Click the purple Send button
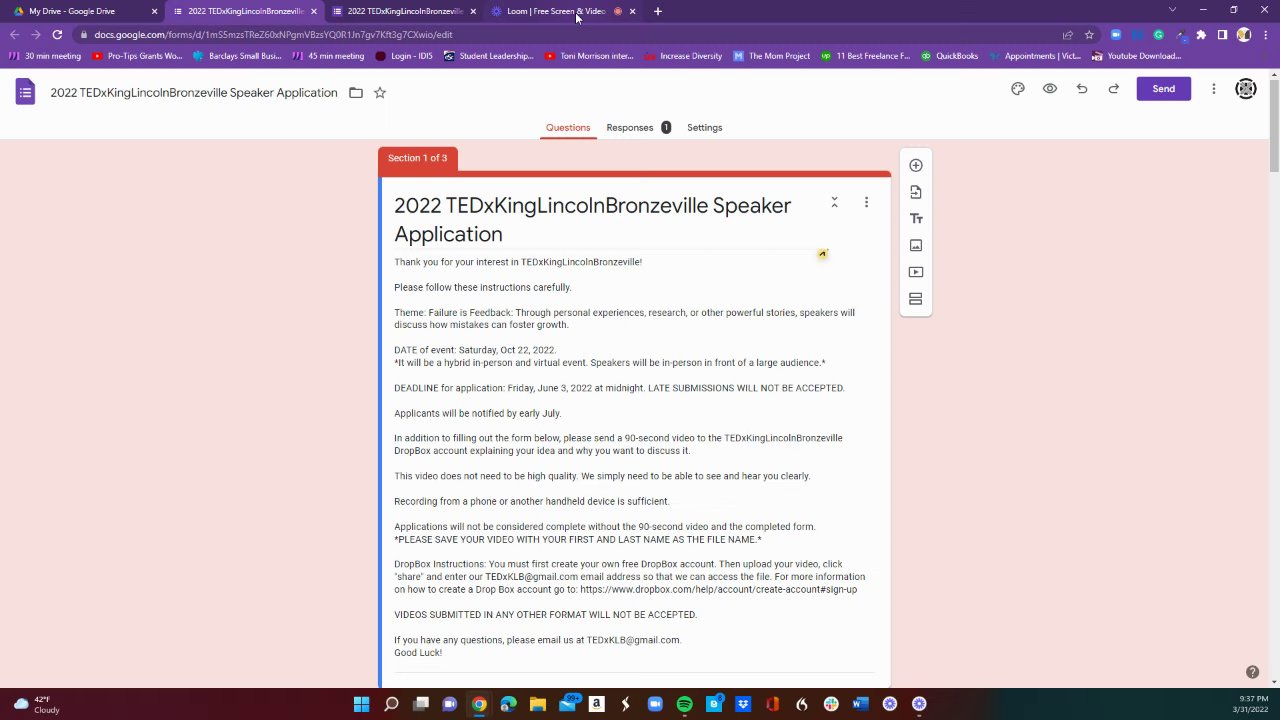The width and height of the screenshot is (1280, 720). pos(1164,89)
